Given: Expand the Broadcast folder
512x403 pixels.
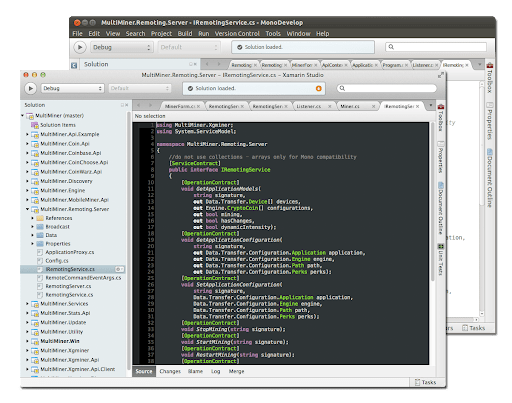Looking at the screenshot, I should click(33, 227).
